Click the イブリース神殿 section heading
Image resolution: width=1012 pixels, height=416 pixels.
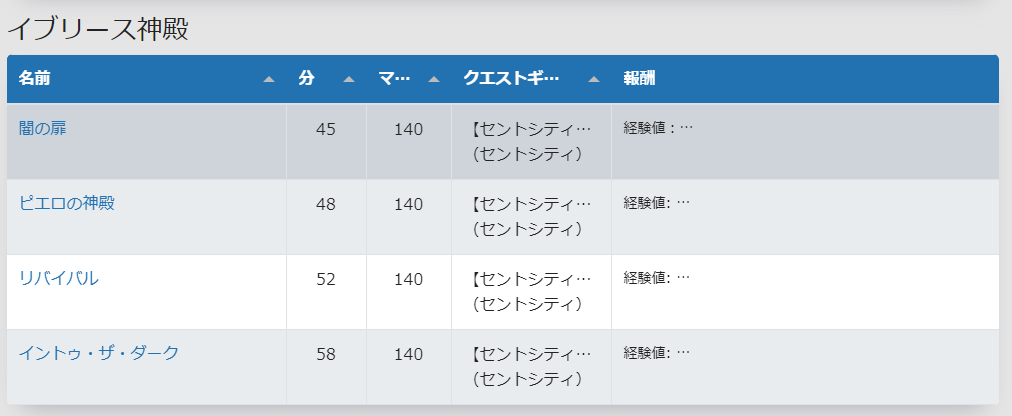pos(97,29)
